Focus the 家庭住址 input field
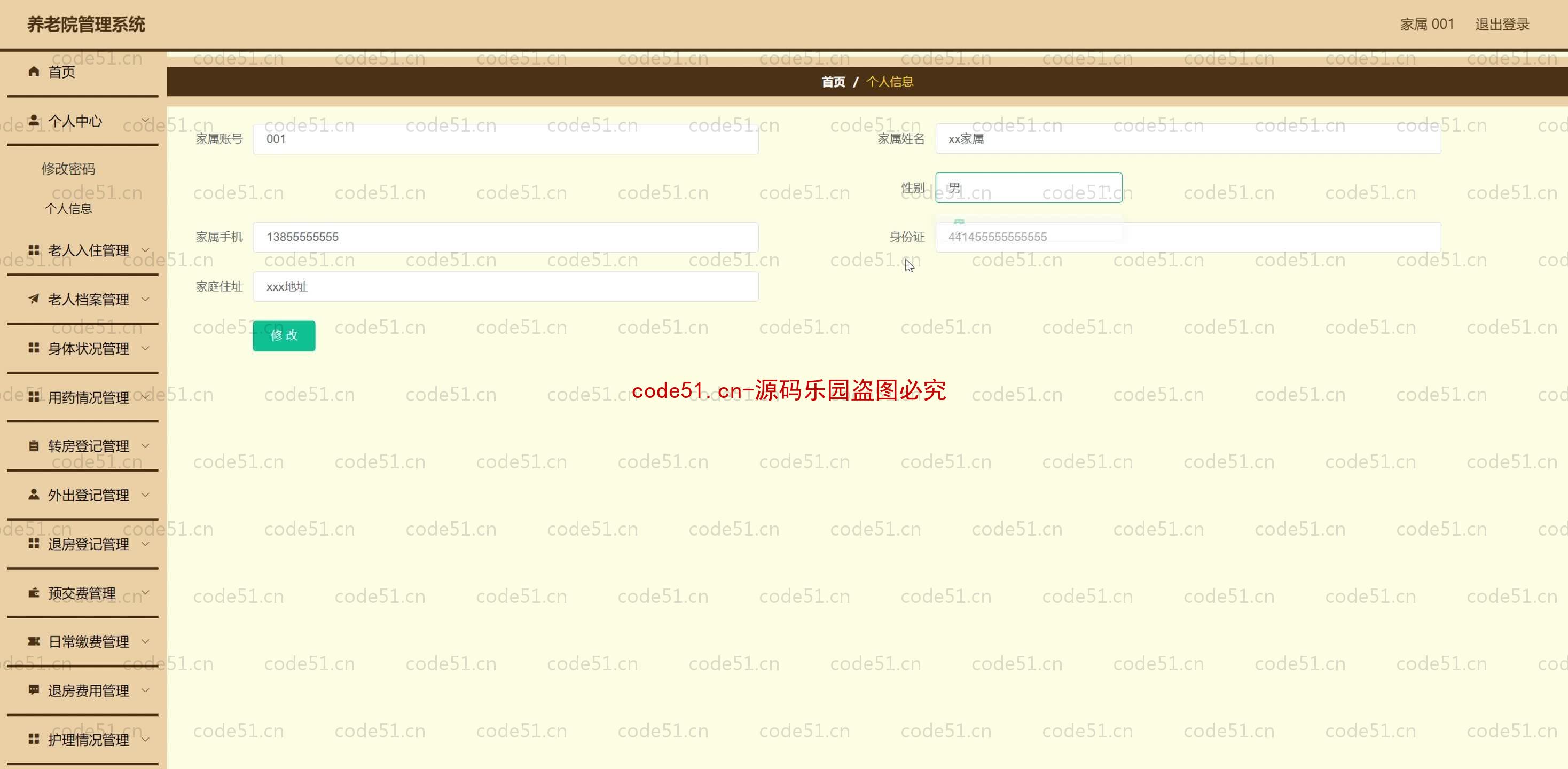 click(x=505, y=286)
